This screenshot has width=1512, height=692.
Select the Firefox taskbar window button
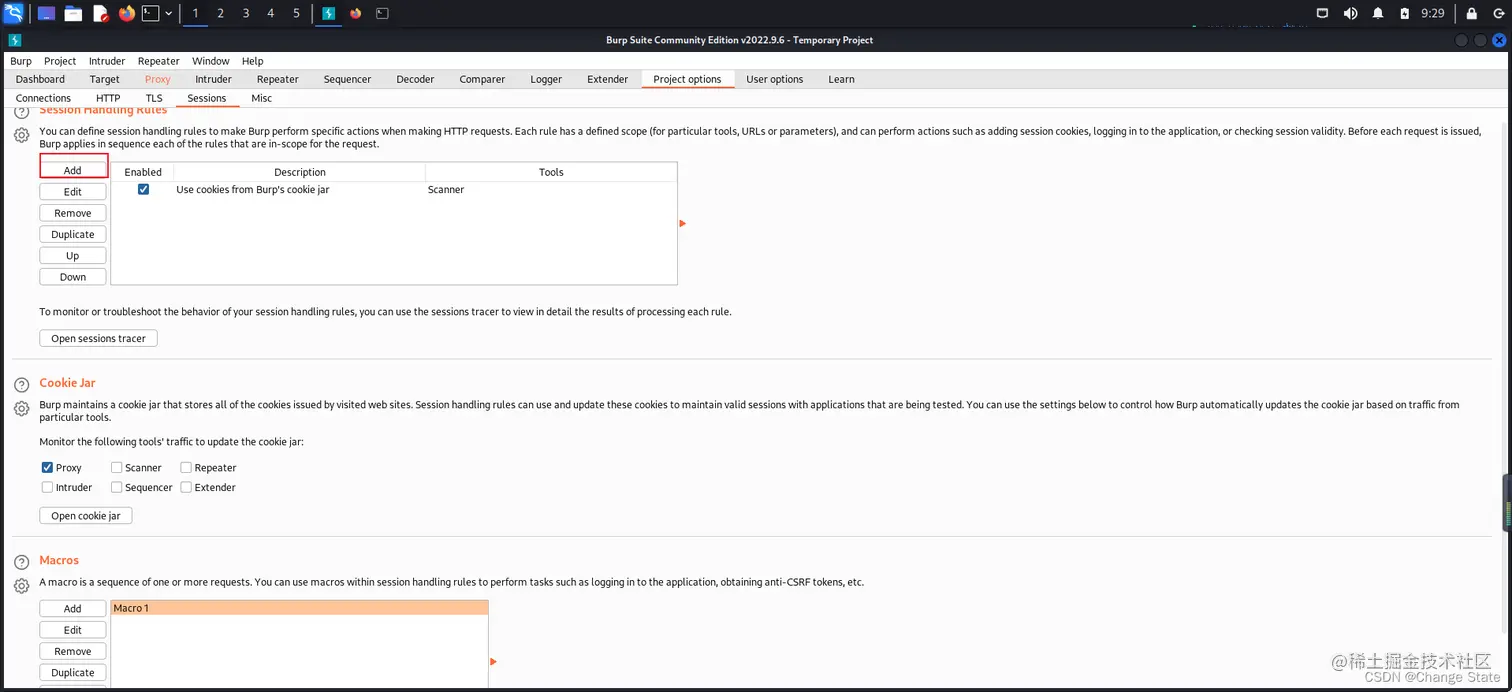pyautogui.click(x=355, y=13)
